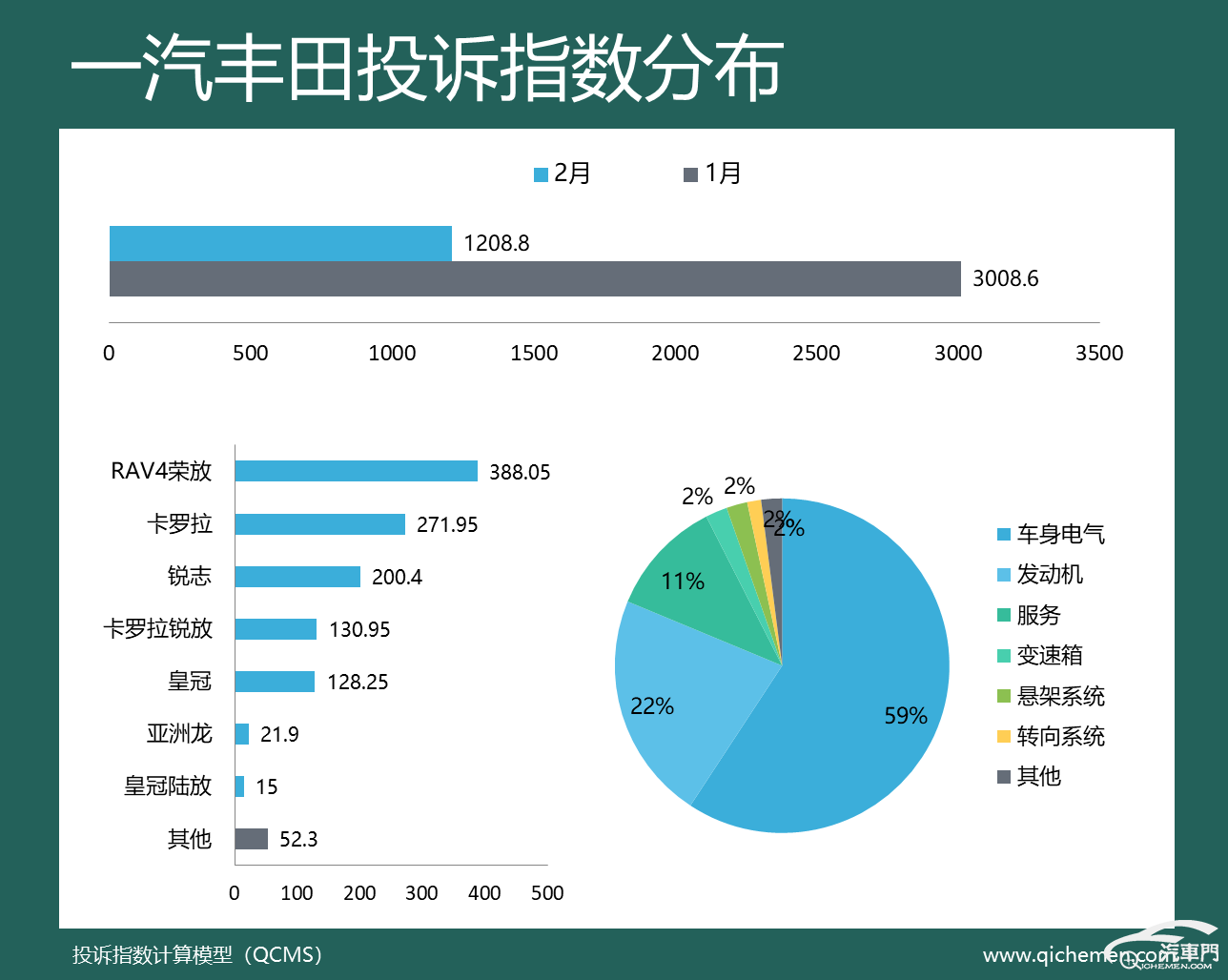
Task: Select the 锐志 200.4 bar
Action: pyautogui.click(x=297, y=577)
